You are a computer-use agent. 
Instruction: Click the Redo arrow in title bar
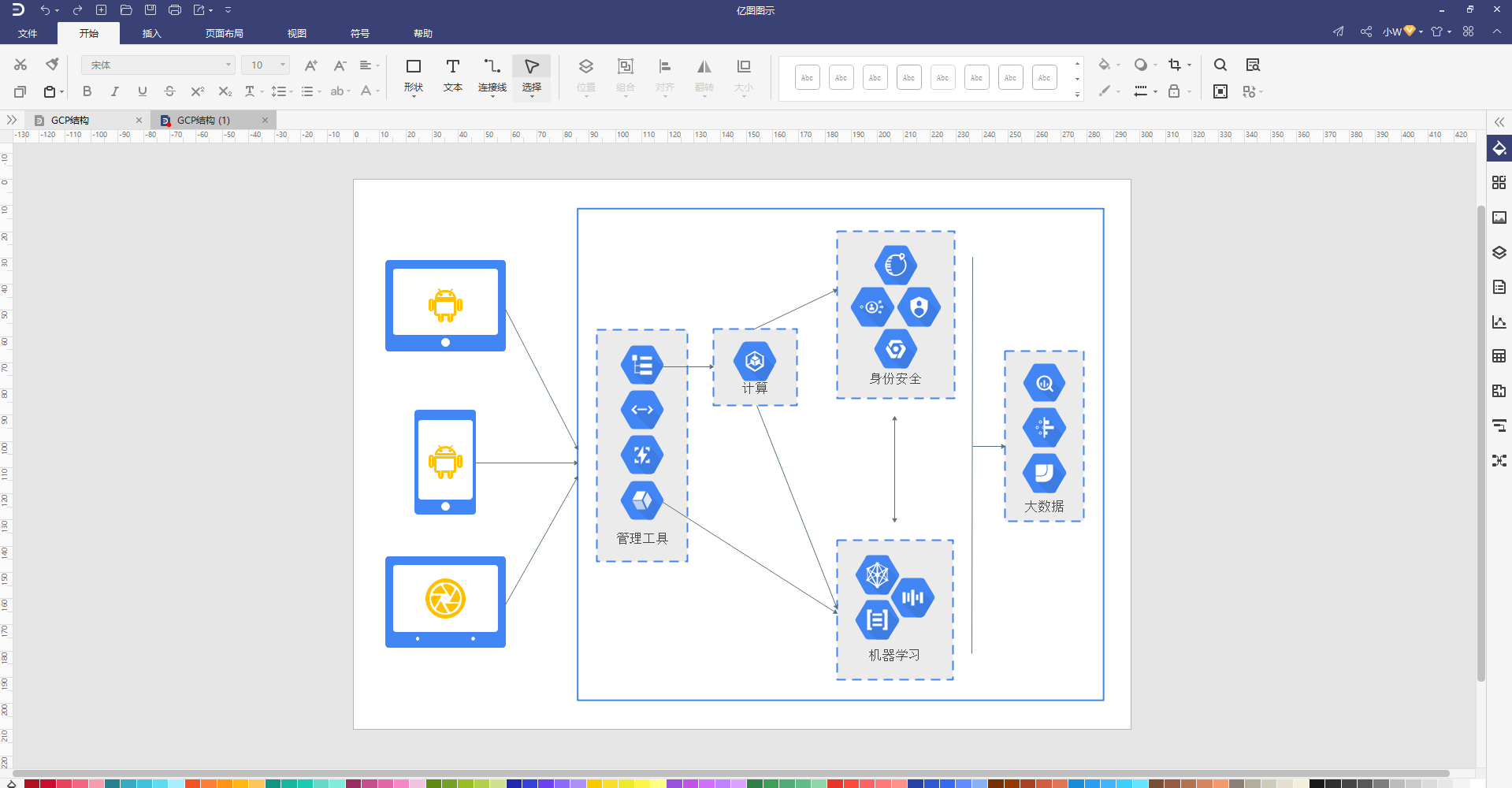[x=77, y=10]
